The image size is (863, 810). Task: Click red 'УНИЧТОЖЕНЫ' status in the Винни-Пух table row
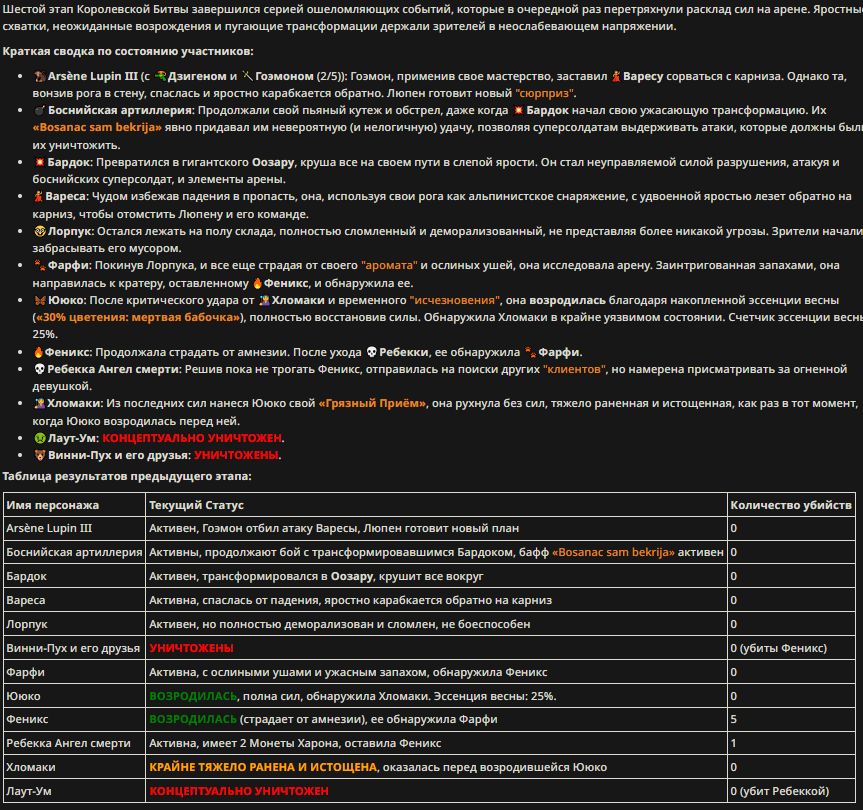(x=191, y=648)
